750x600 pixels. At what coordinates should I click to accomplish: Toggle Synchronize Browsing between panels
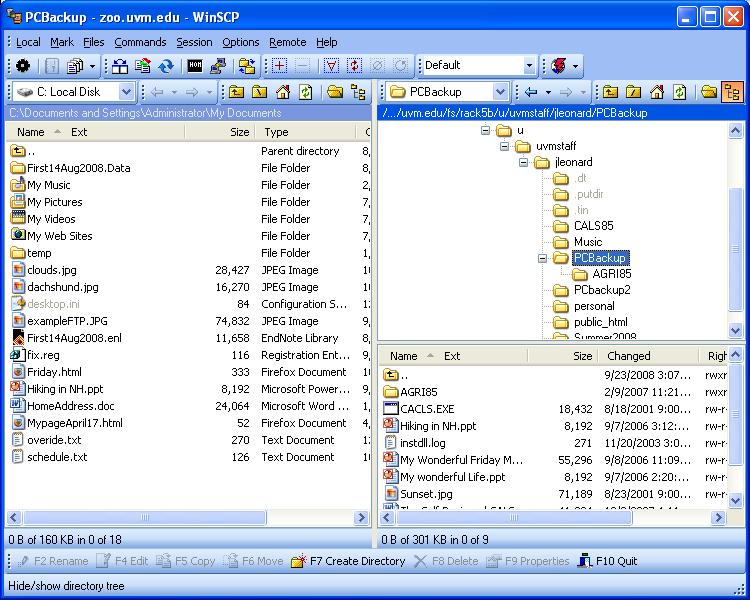247,66
